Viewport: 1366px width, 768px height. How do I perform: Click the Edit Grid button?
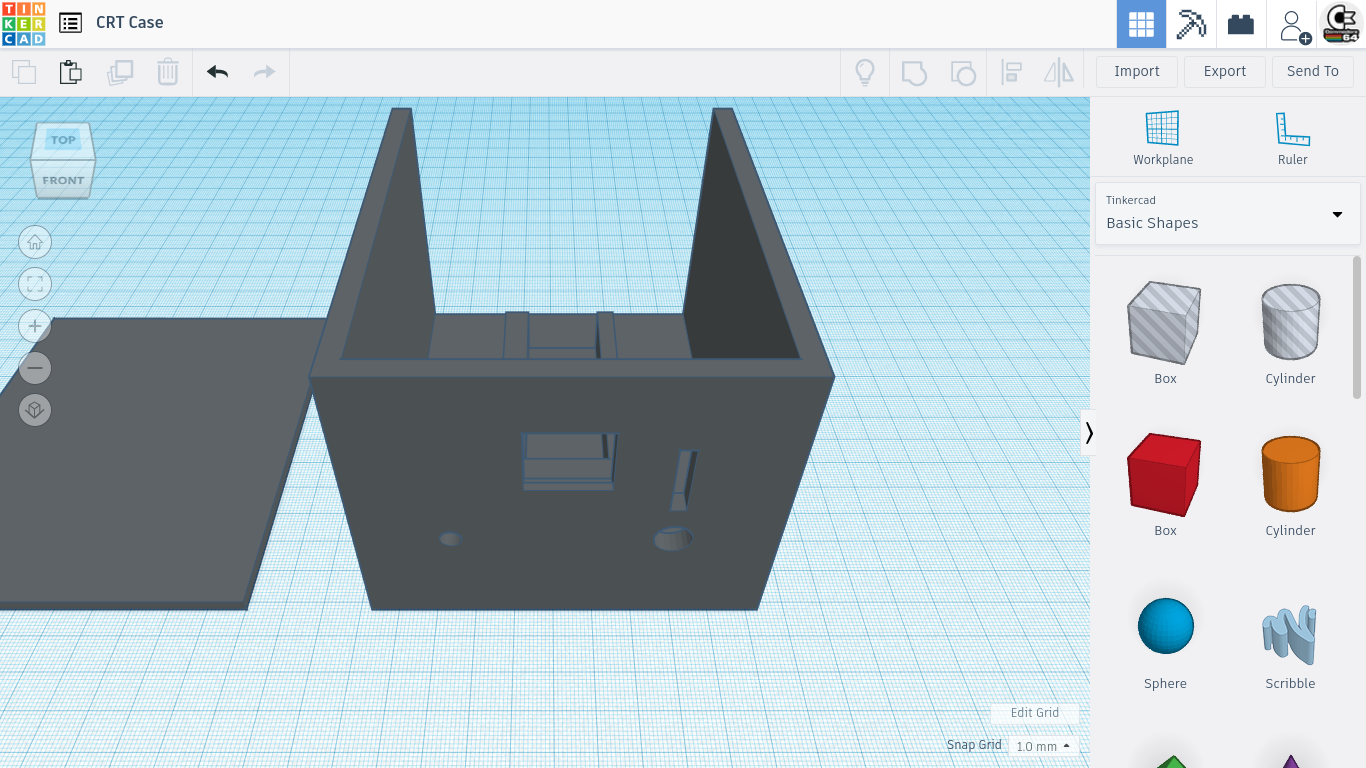point(1035,712)
